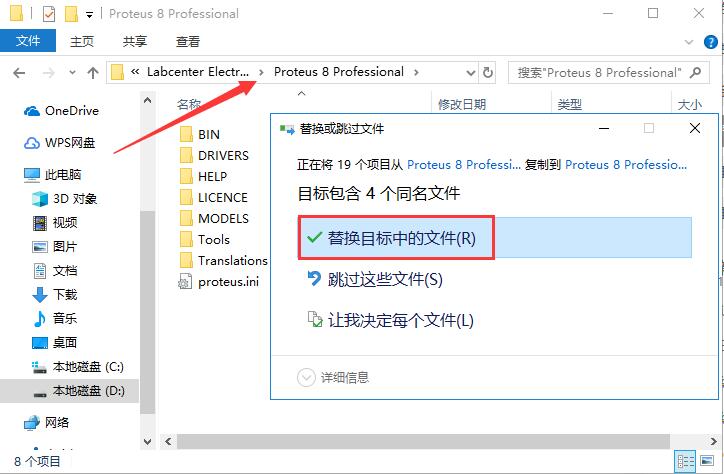Image resolution: width=724 pixels, height=474 pixels.
Task: Open Explorer help question-mark icon
Action: pos(710,42)
